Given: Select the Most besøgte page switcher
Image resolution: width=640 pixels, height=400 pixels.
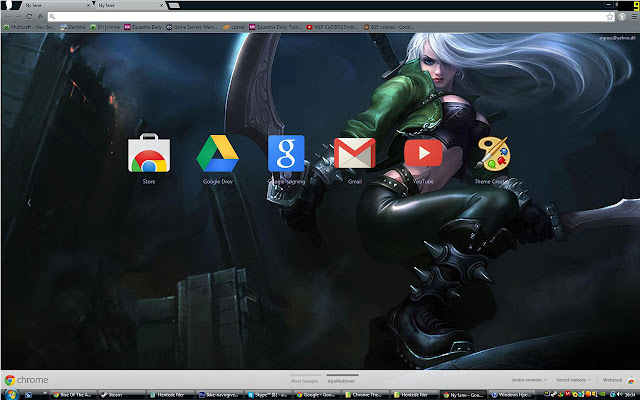Looking at the screenshot, I should click(x=303, y=381).
